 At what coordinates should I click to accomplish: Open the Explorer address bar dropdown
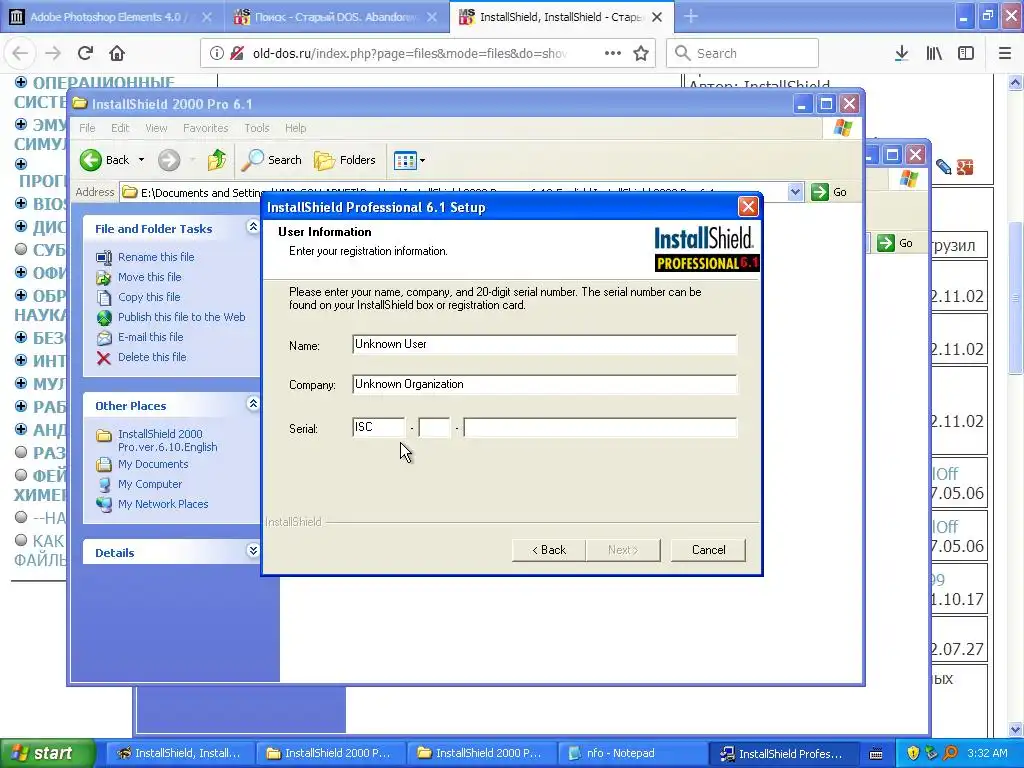click(795, 192)
